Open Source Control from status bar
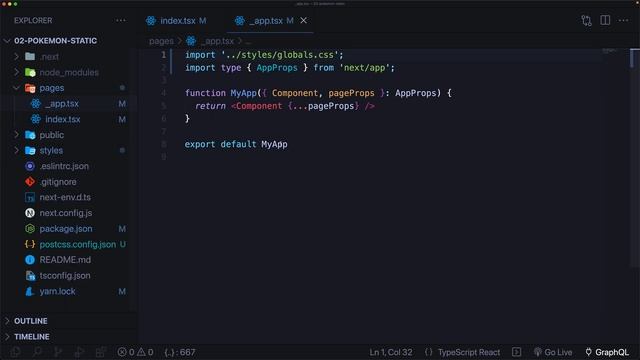640x360 pixels. pyautogui.click(x=58, y=352)
